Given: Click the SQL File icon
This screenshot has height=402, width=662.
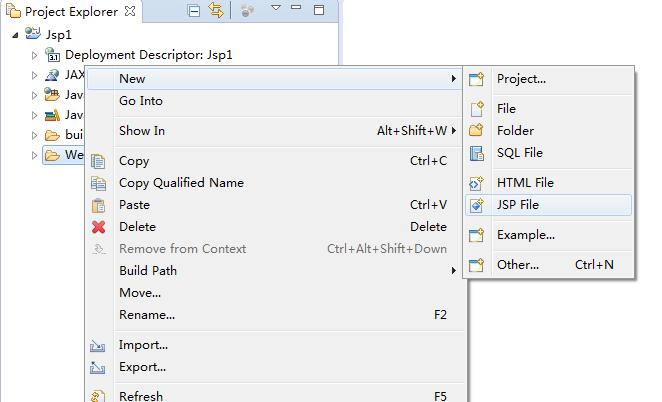Looking at the screenshot, I should tap(477, 153).
